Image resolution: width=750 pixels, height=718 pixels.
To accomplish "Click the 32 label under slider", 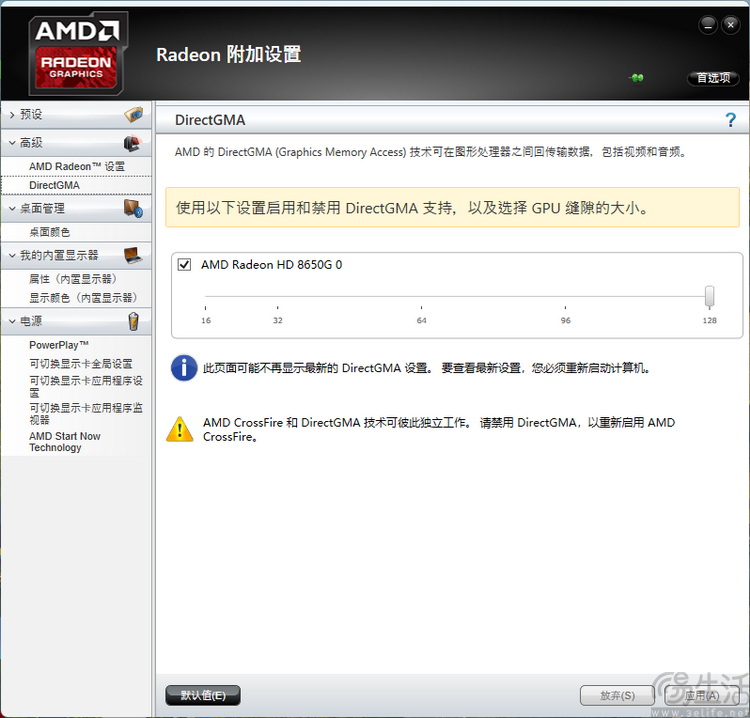I will [277, 320].
